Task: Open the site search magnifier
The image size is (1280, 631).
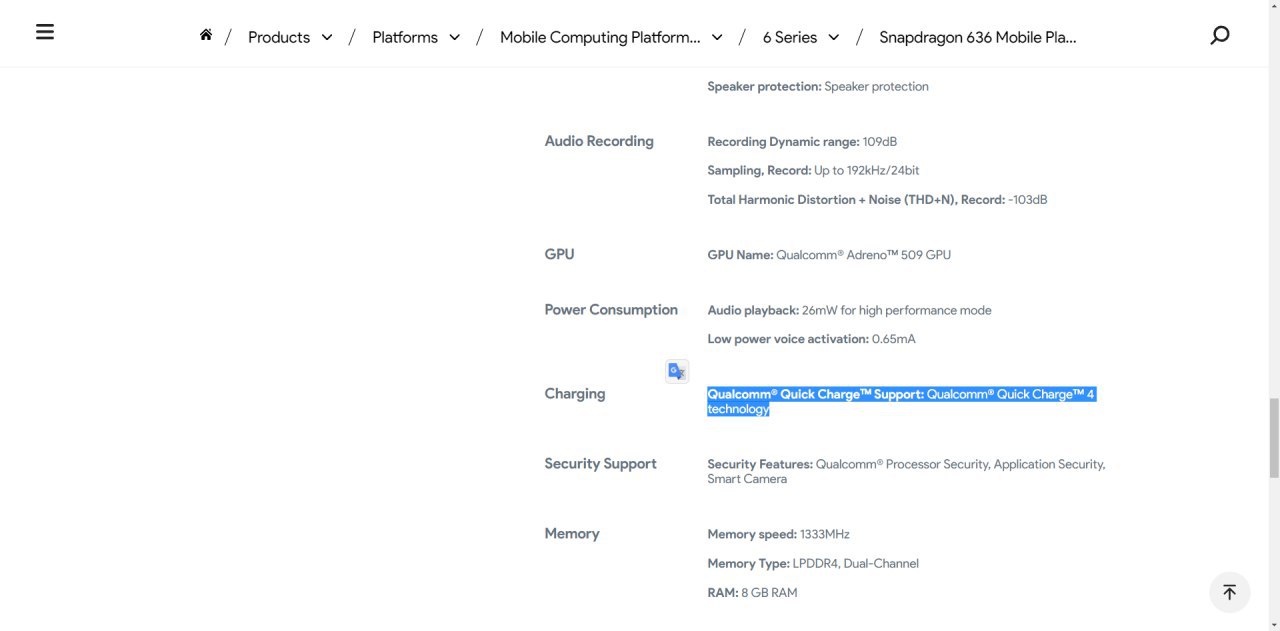Action: 1219,36
